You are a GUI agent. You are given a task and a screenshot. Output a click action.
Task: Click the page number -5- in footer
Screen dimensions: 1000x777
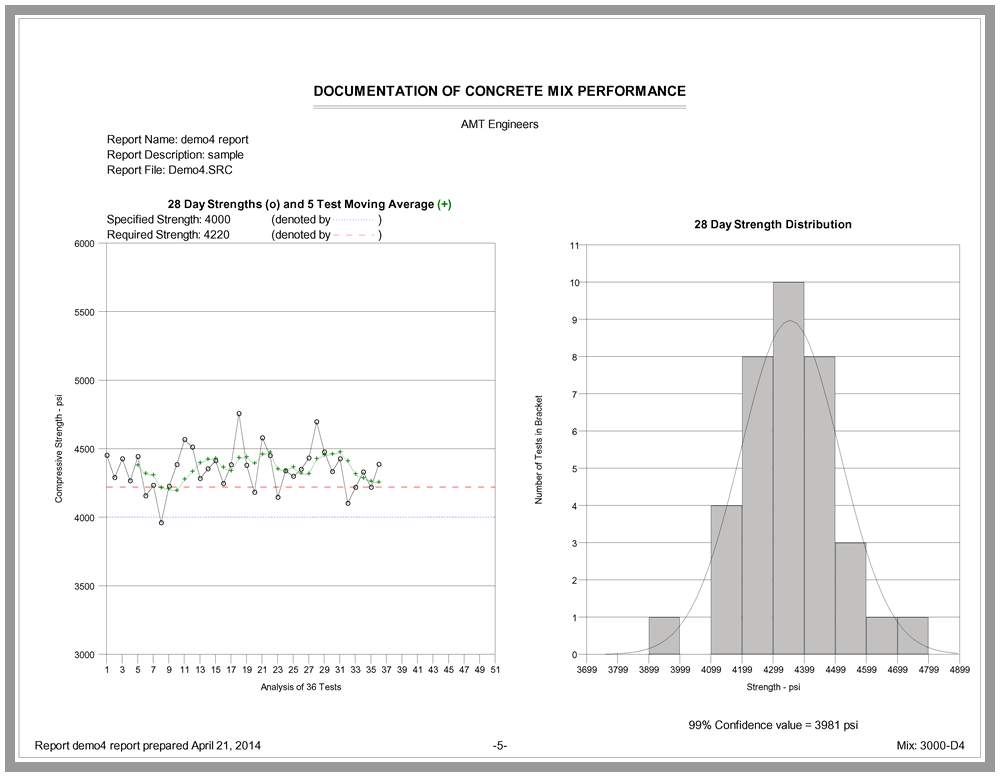500,746
